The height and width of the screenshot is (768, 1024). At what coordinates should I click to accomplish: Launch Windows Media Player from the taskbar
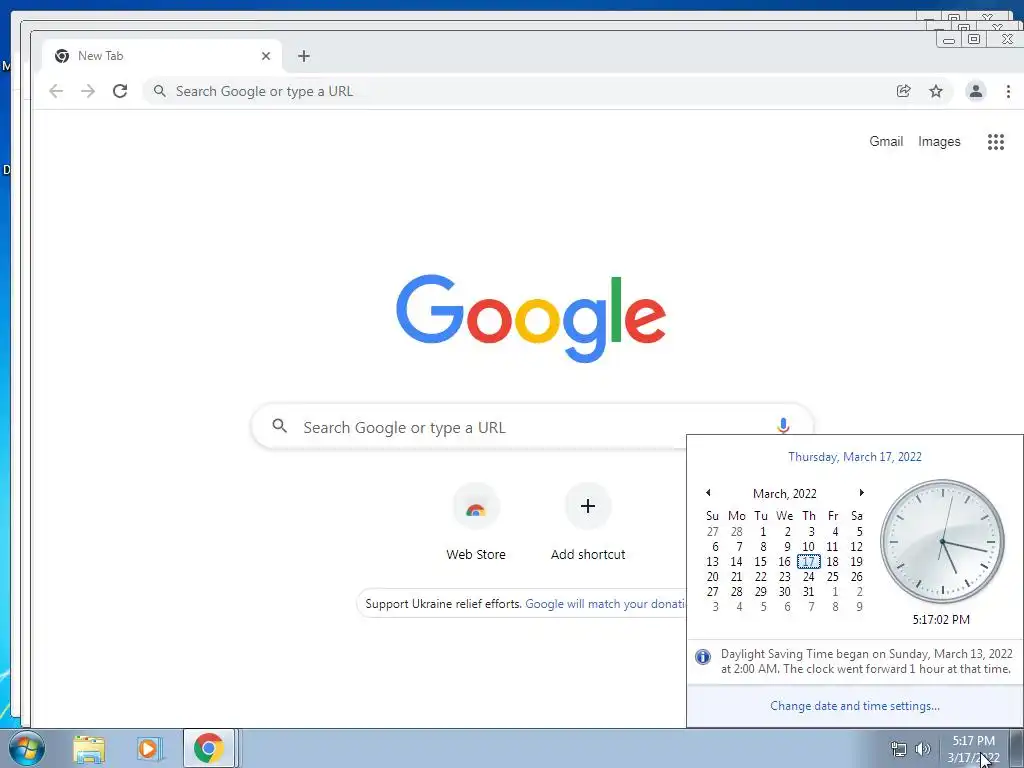click(x=149, y=749)
